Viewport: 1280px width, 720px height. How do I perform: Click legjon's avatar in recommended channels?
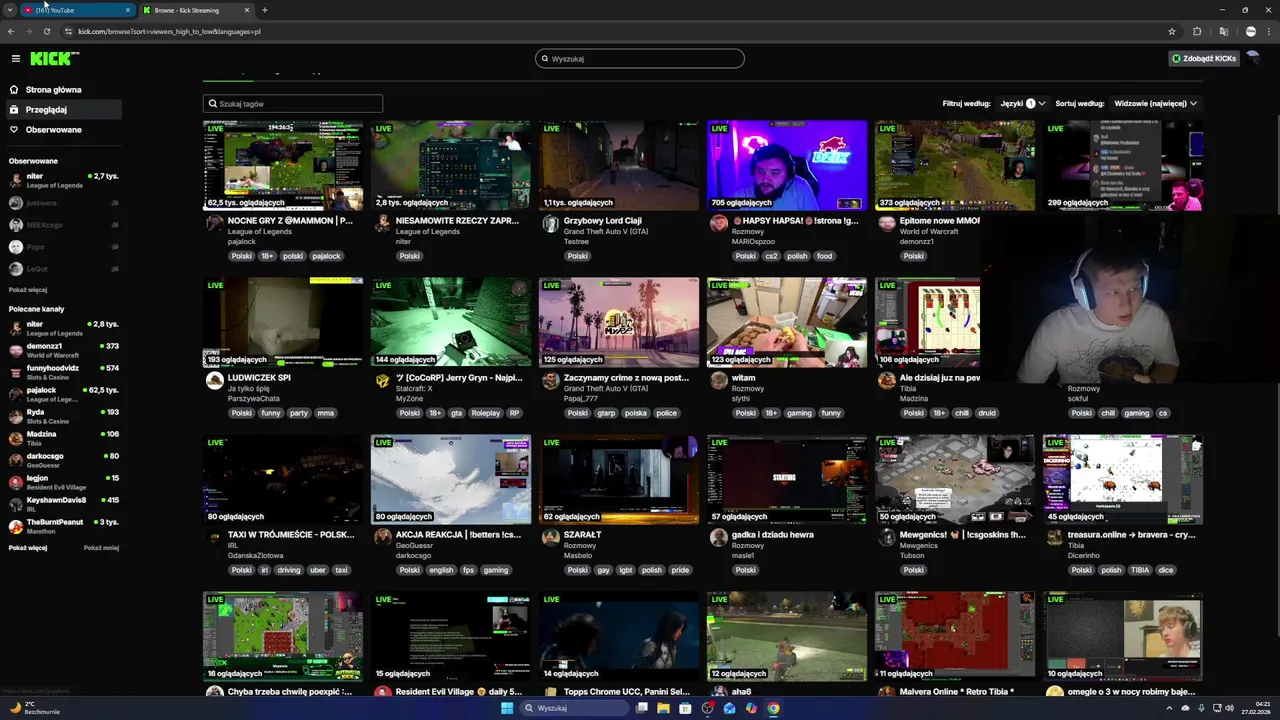click(x=16, y=482)
